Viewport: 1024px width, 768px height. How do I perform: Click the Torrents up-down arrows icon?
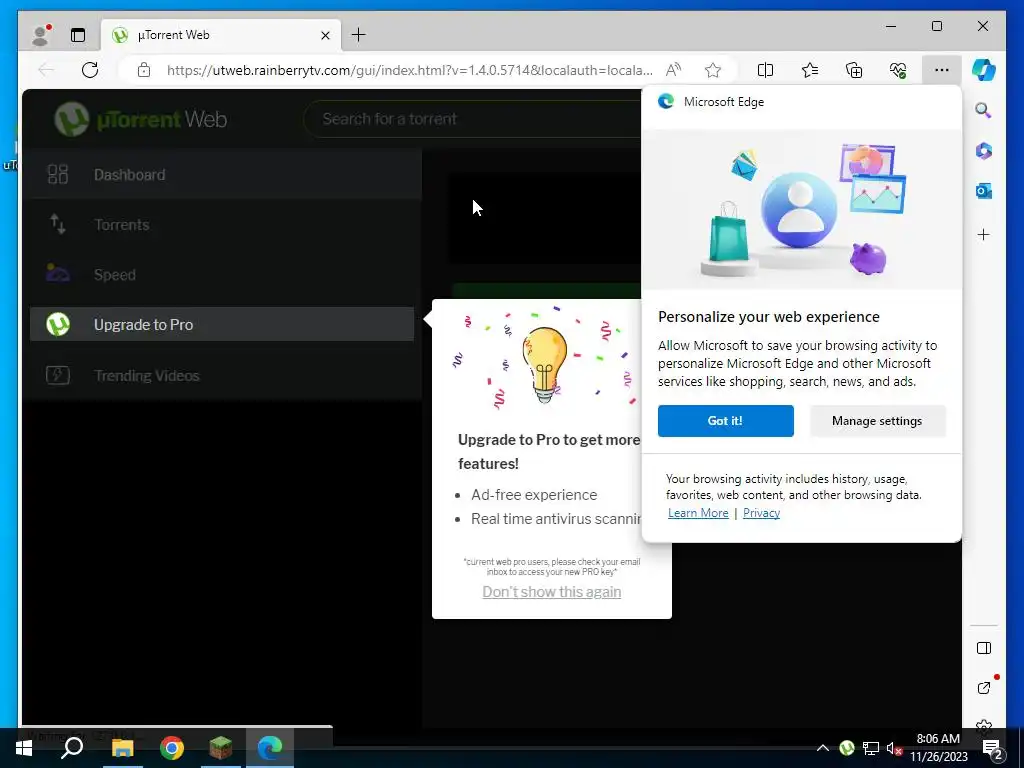tap(57, 224)
